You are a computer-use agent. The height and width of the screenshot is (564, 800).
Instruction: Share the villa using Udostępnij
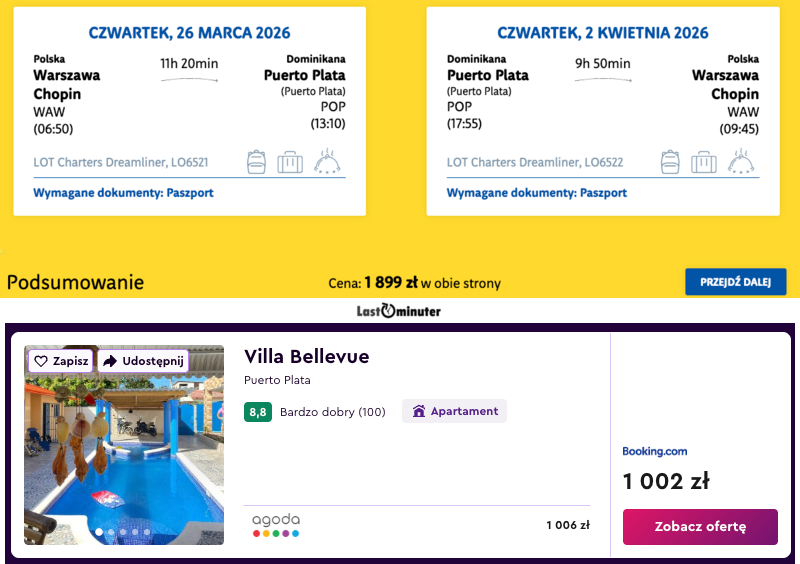(143, 361)
